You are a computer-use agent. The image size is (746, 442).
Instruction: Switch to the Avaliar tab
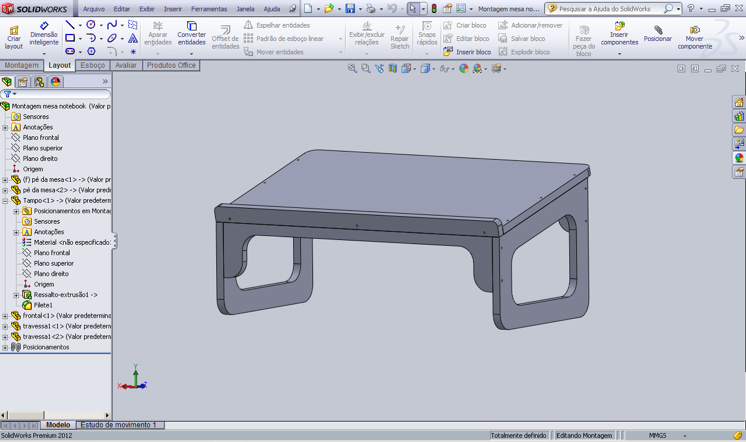coord(126,65)
